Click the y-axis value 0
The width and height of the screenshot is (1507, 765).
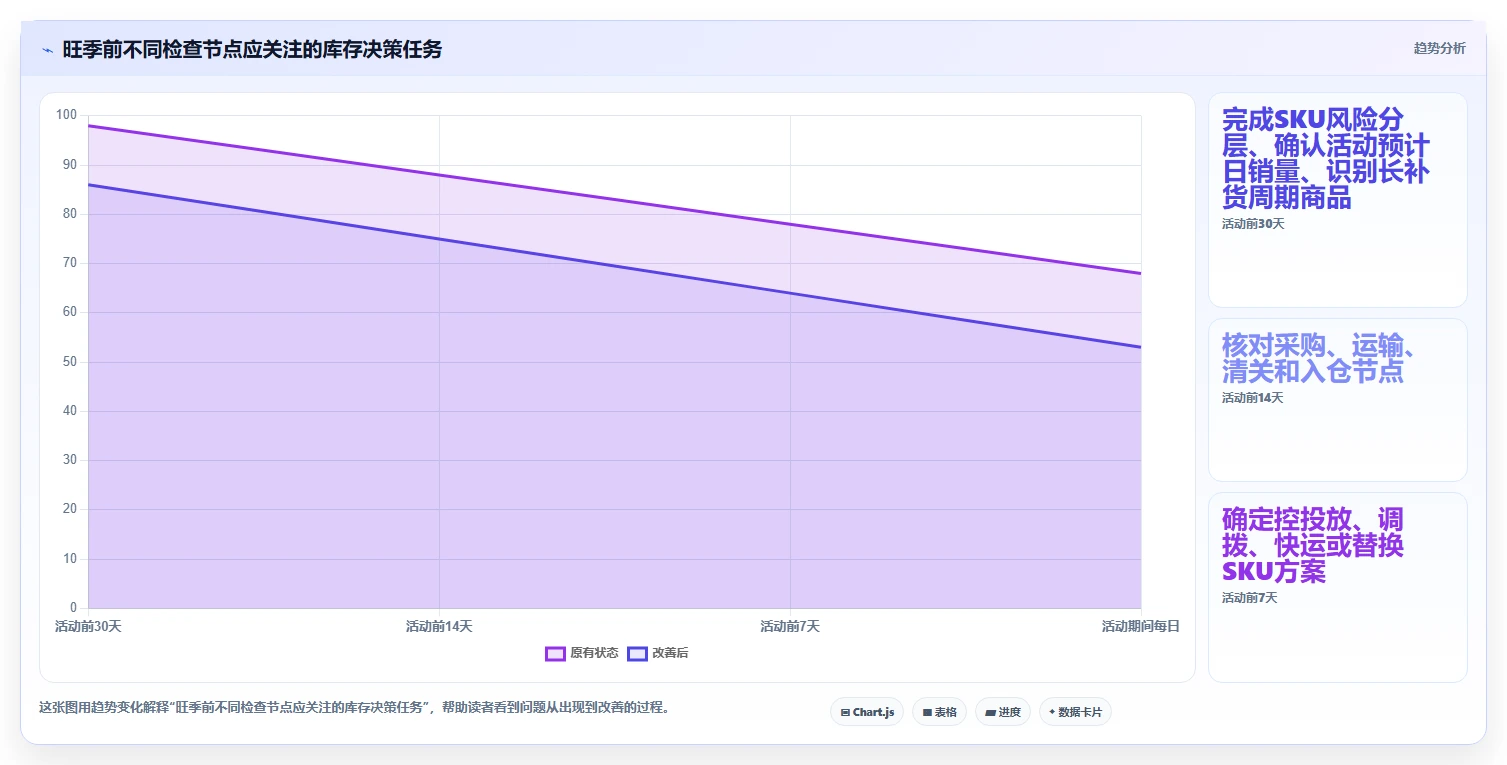[x=73, y=607]
